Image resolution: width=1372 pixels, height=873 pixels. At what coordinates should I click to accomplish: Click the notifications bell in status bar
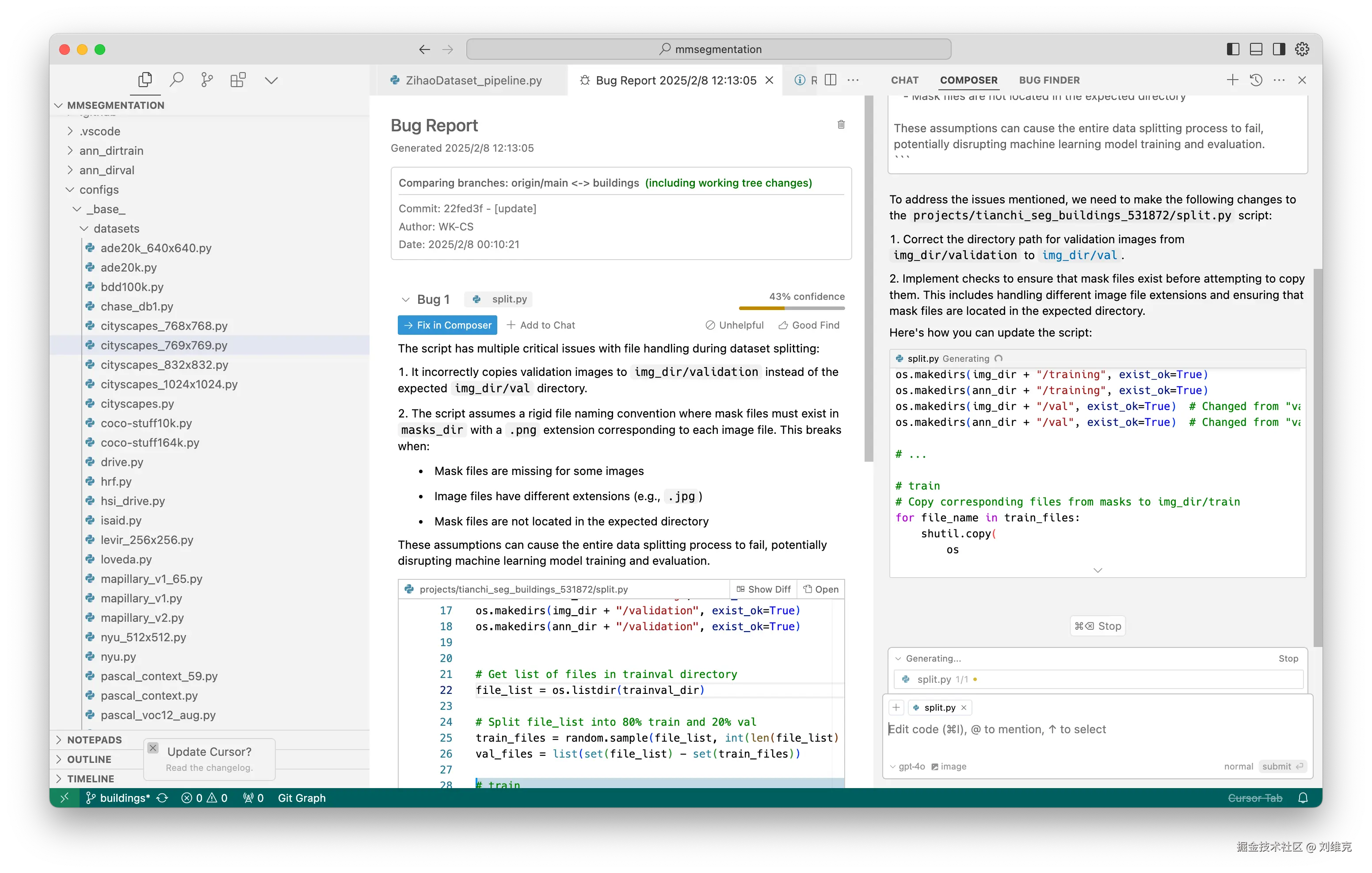tap(1303, 798)
